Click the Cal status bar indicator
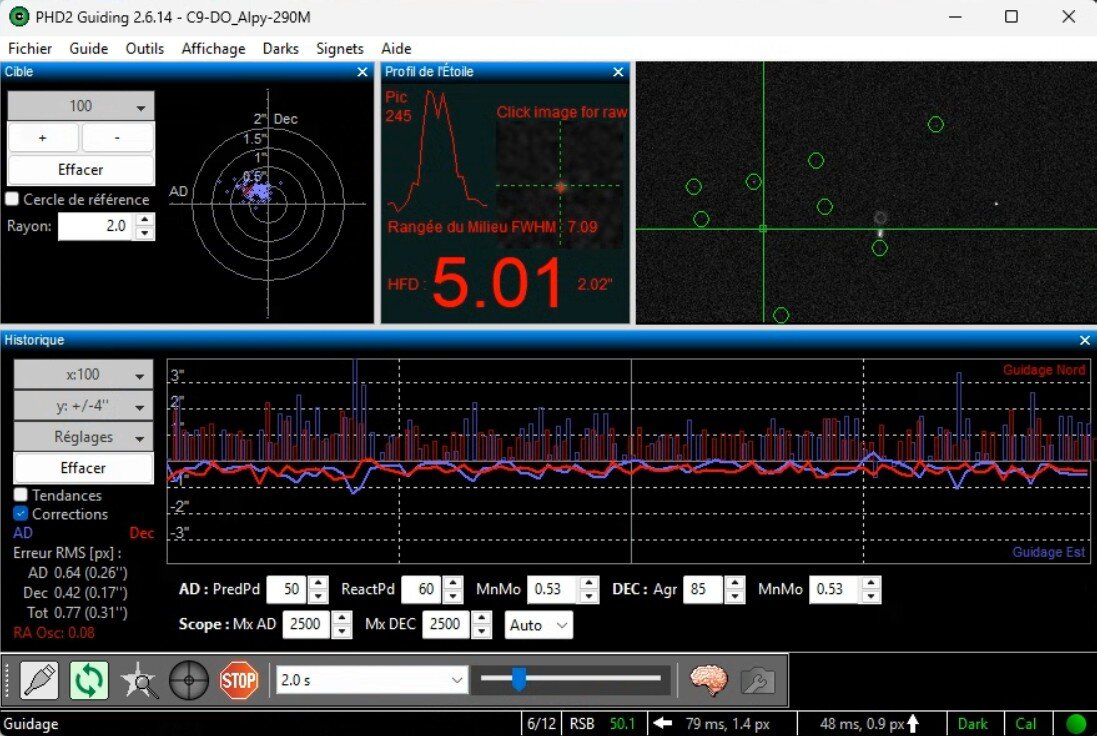This screenshot has height=736, width=1097. 1026,723
